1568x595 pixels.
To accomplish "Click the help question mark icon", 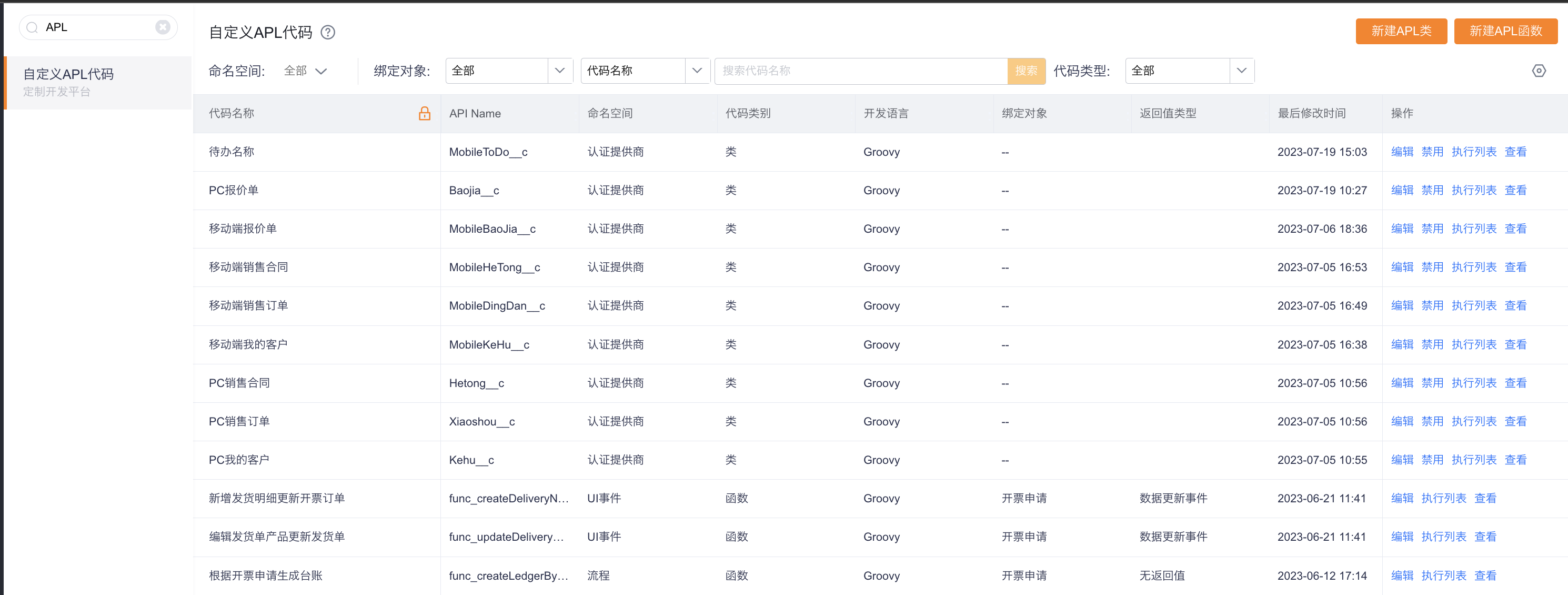I will [x=327, y=32].
